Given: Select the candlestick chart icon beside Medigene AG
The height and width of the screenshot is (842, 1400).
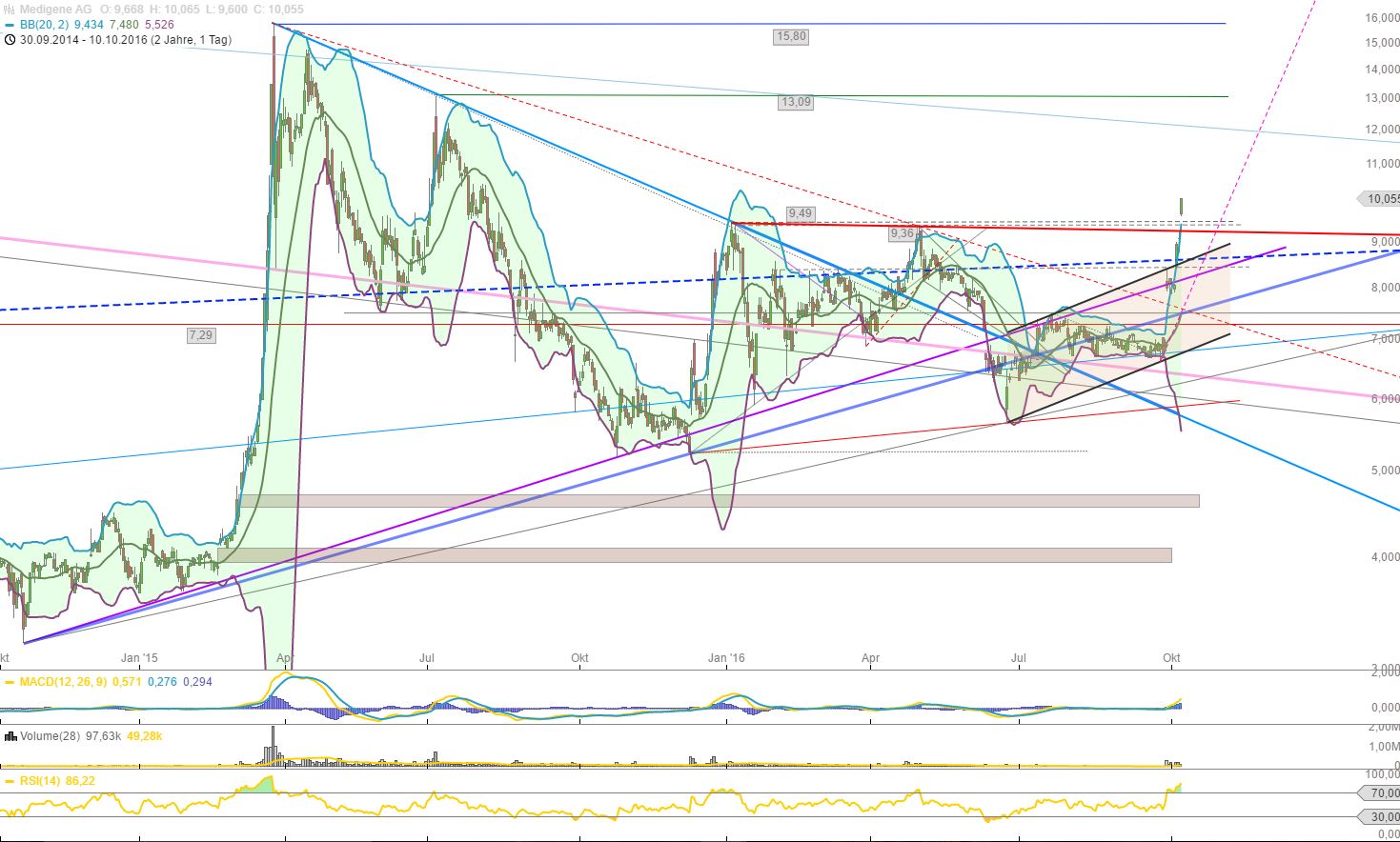Looking at the screenshot, I should pyautogui.click(x=10, y=7).
